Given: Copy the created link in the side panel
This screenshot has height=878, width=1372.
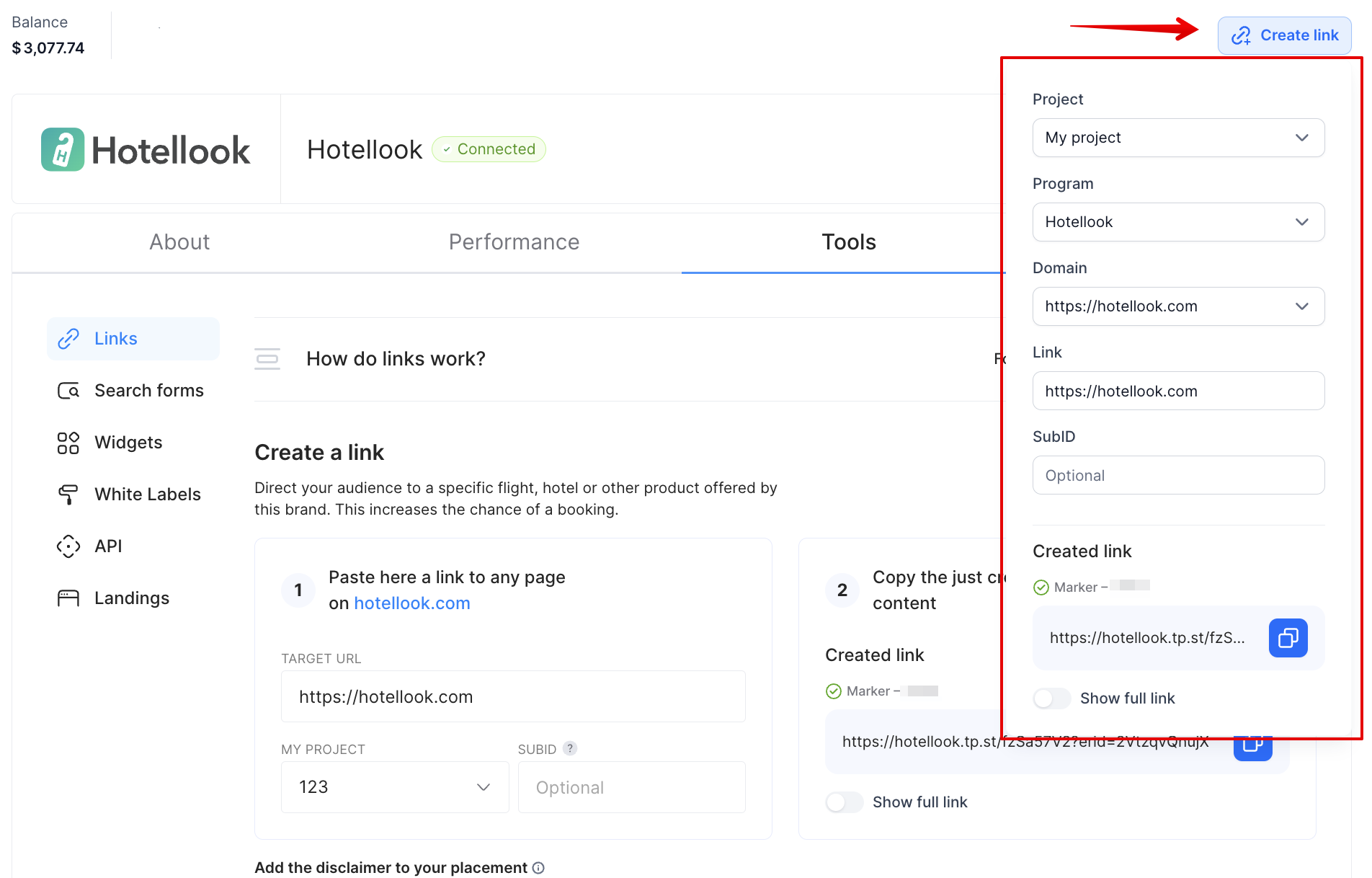Looking at the screenshot, I should pos(1288,638).
